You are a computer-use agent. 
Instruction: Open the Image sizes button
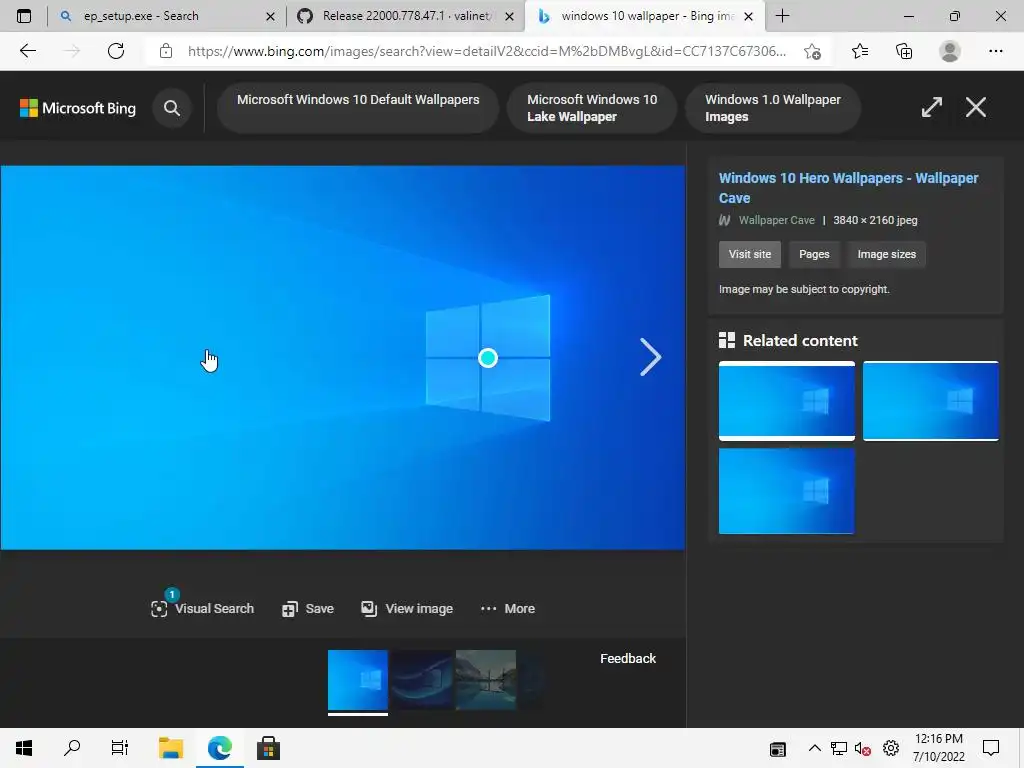(886, 254)
